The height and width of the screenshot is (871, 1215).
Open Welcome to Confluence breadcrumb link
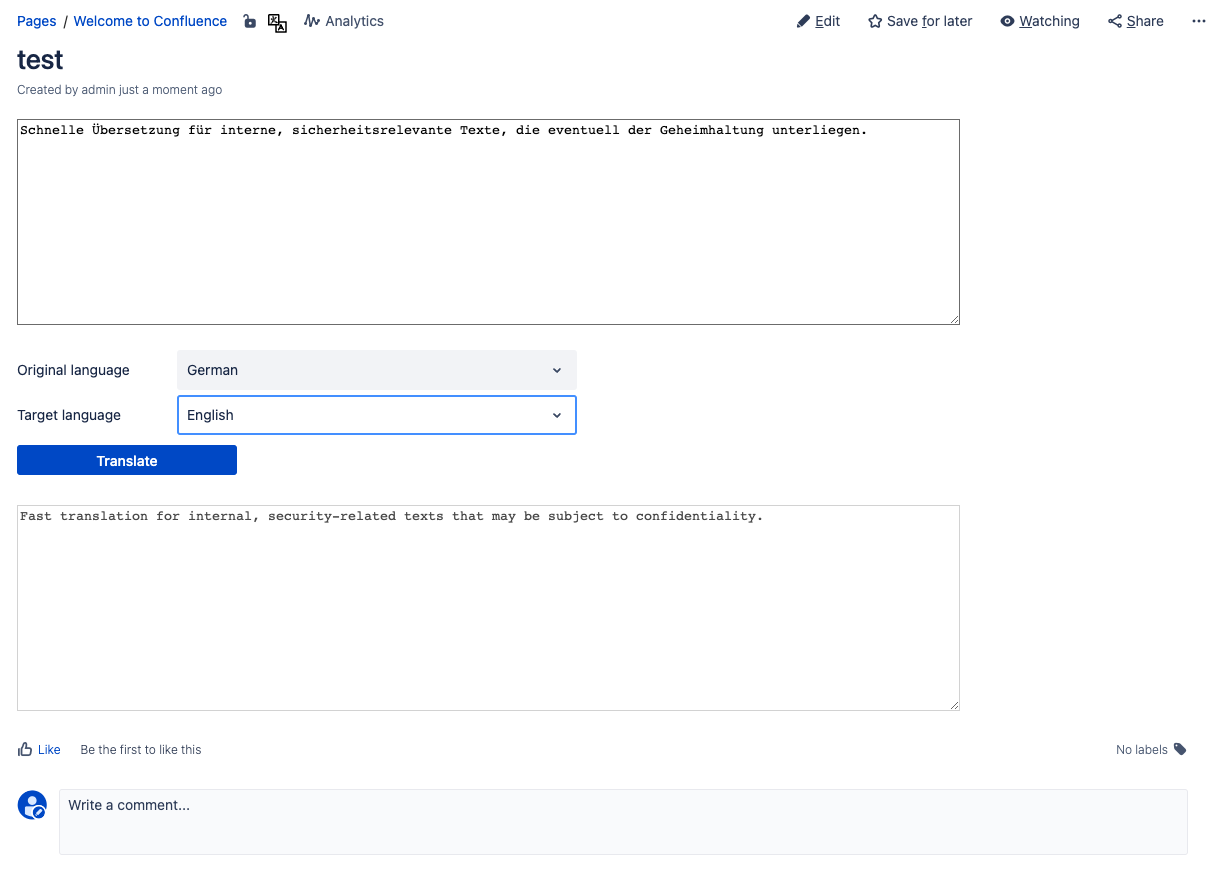[x=150, y=21]
